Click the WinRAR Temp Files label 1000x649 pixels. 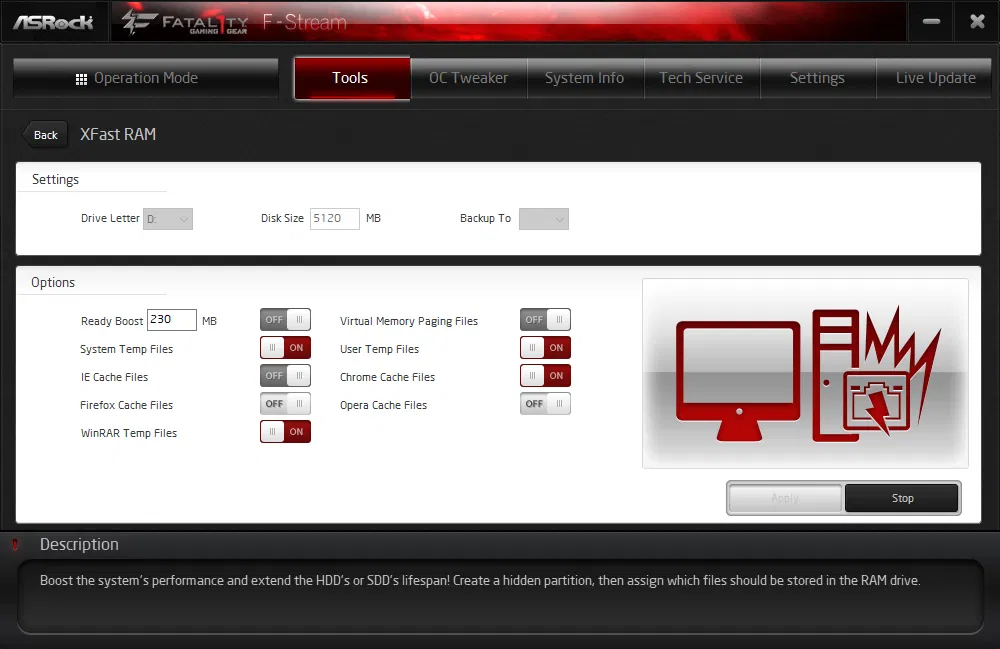click(x=129, y=434)
